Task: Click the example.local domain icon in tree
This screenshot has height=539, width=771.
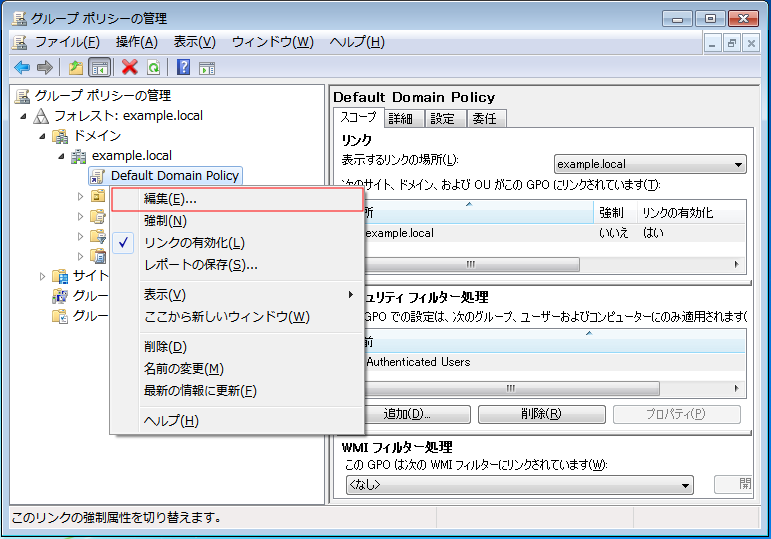Action: pyautogui.click(x=78, y=156)
